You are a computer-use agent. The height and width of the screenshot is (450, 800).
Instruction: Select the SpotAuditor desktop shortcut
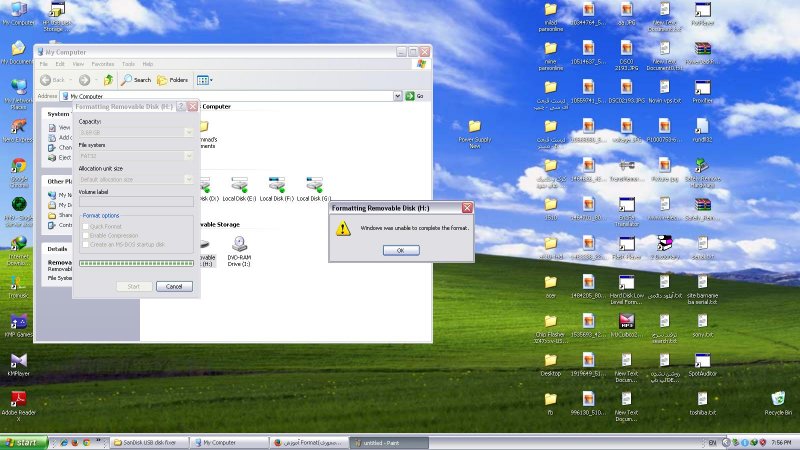tap(703, 364)
